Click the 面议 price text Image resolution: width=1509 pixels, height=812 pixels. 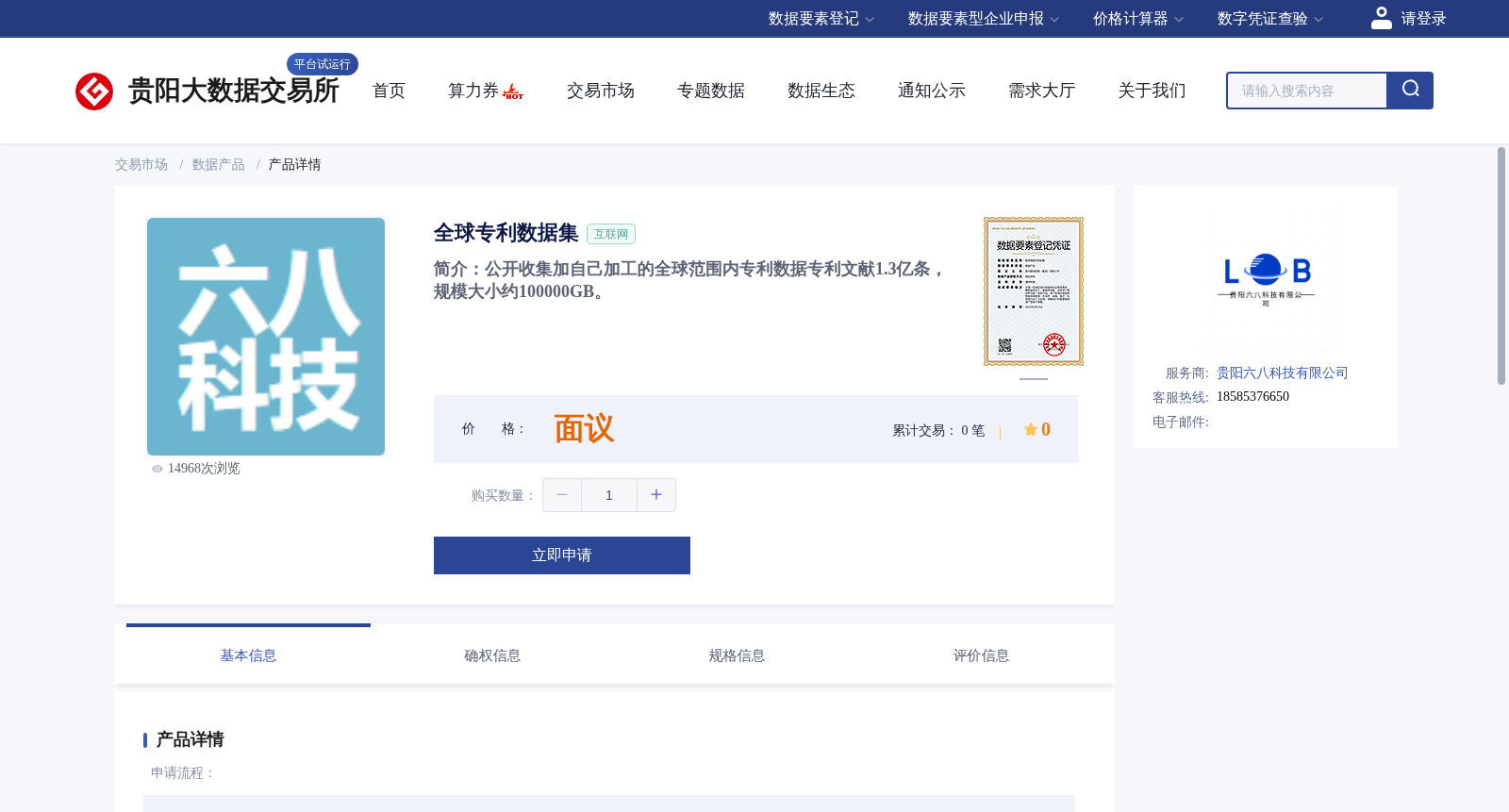coord(584,429)
